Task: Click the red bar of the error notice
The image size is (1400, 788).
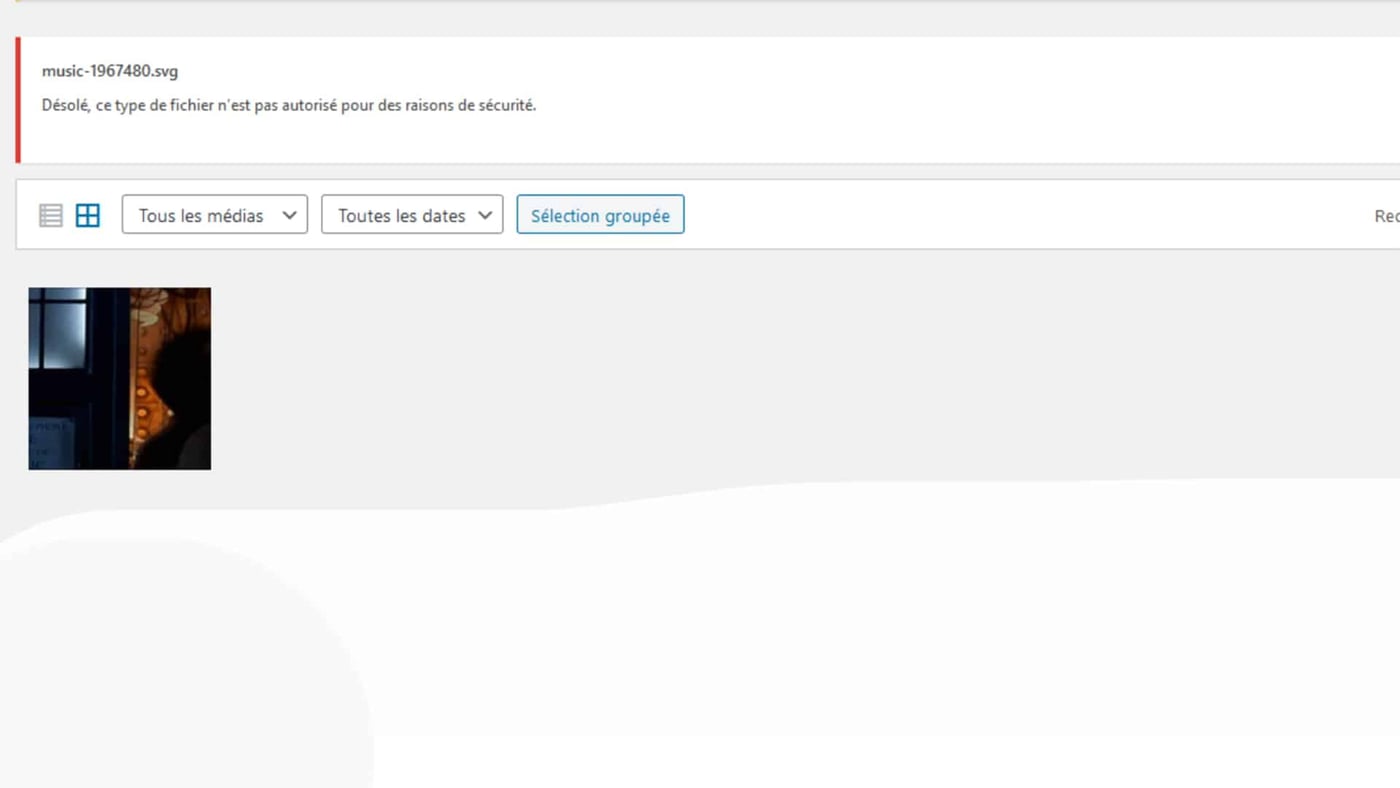Action: (x=18, y=100)
